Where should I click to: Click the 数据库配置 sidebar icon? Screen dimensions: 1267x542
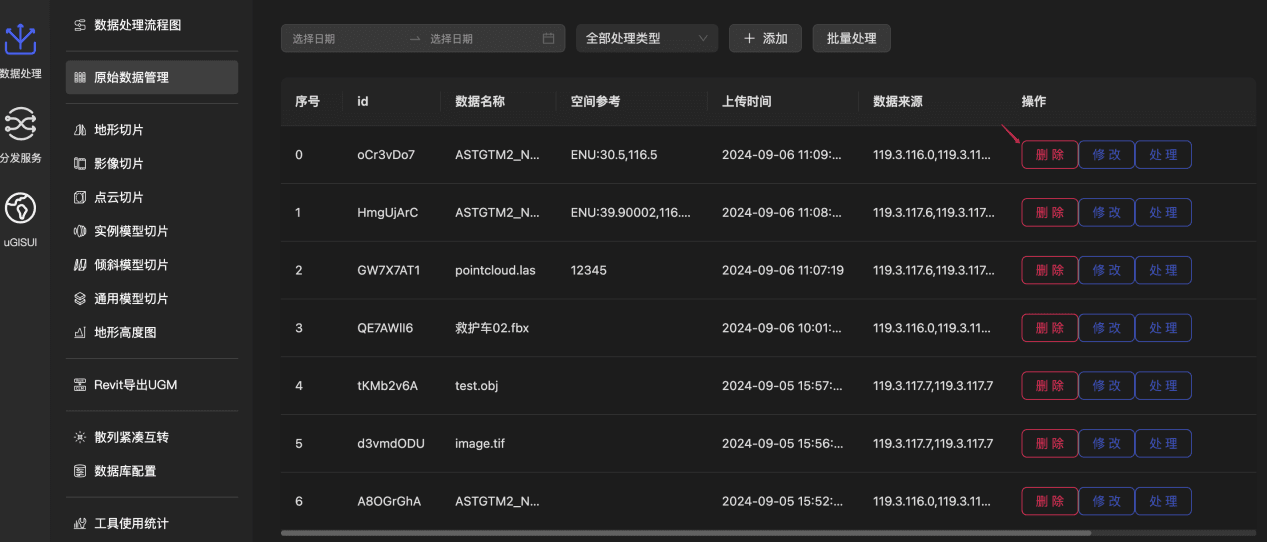80,471
